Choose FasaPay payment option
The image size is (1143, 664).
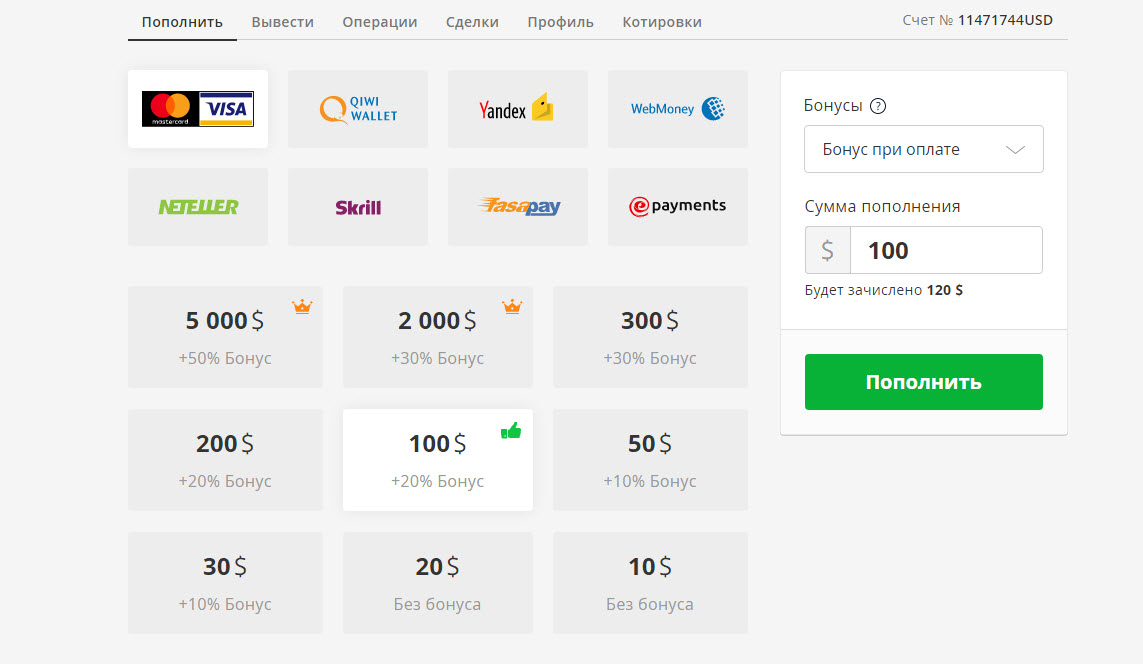click(x=517, y=207)
